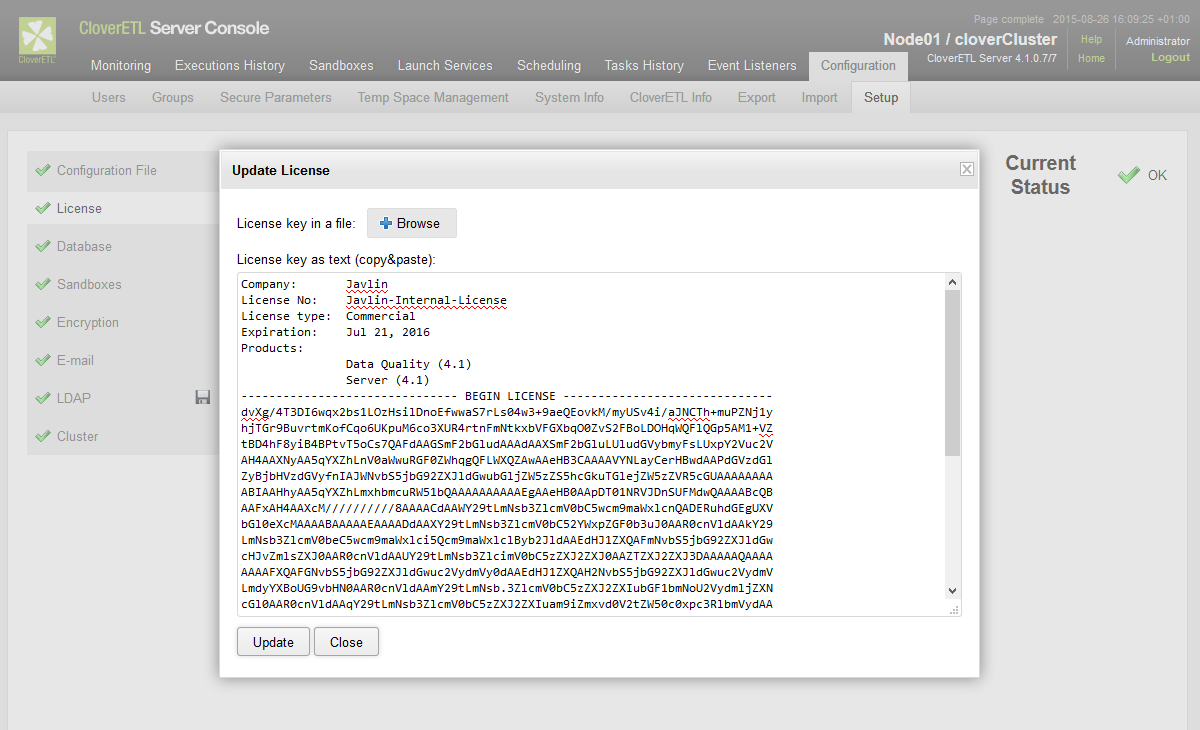1200x730 pixels.
Task: Click the 'Administrator' user label
Action: [1158, 41]
